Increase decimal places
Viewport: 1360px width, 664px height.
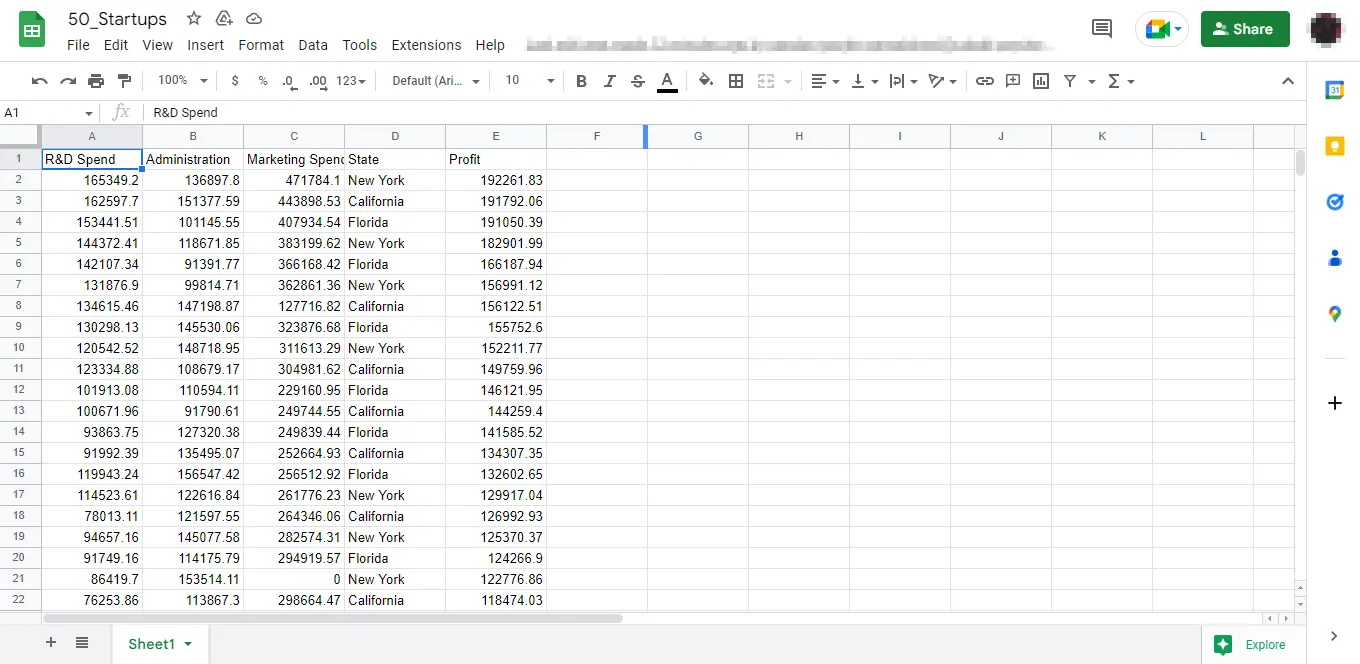click(x=318, y=81)
